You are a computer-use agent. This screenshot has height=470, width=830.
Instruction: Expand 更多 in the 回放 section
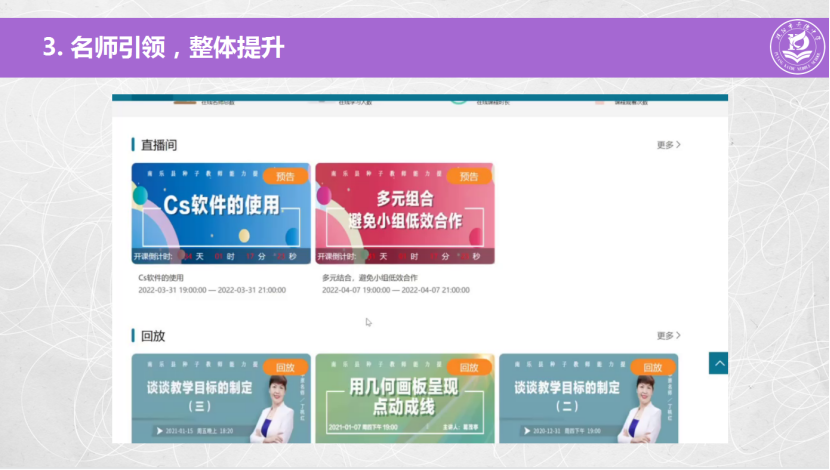coord(668,336)
